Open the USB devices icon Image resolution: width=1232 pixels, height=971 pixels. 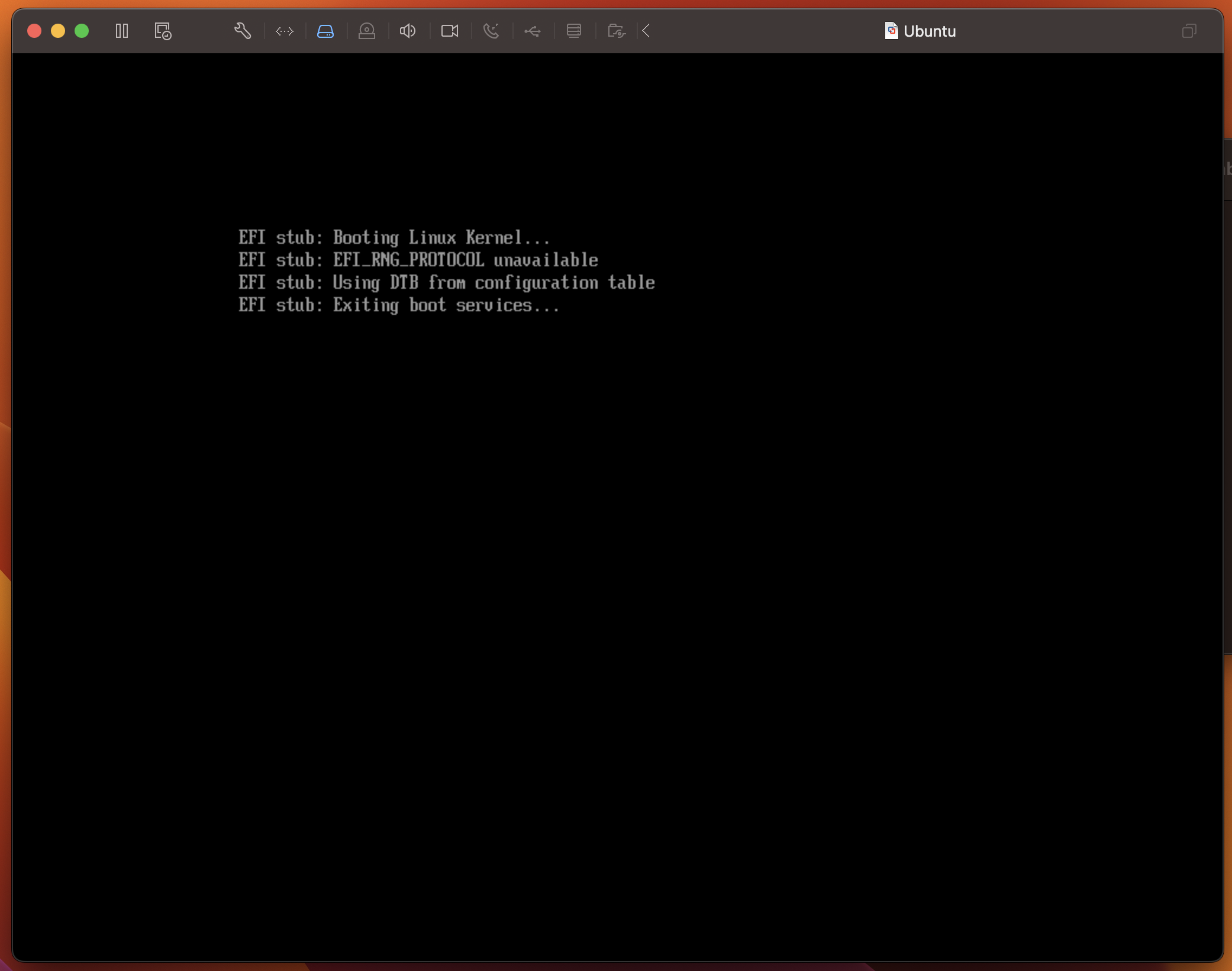pyautogui.click(x=533, y=31)
